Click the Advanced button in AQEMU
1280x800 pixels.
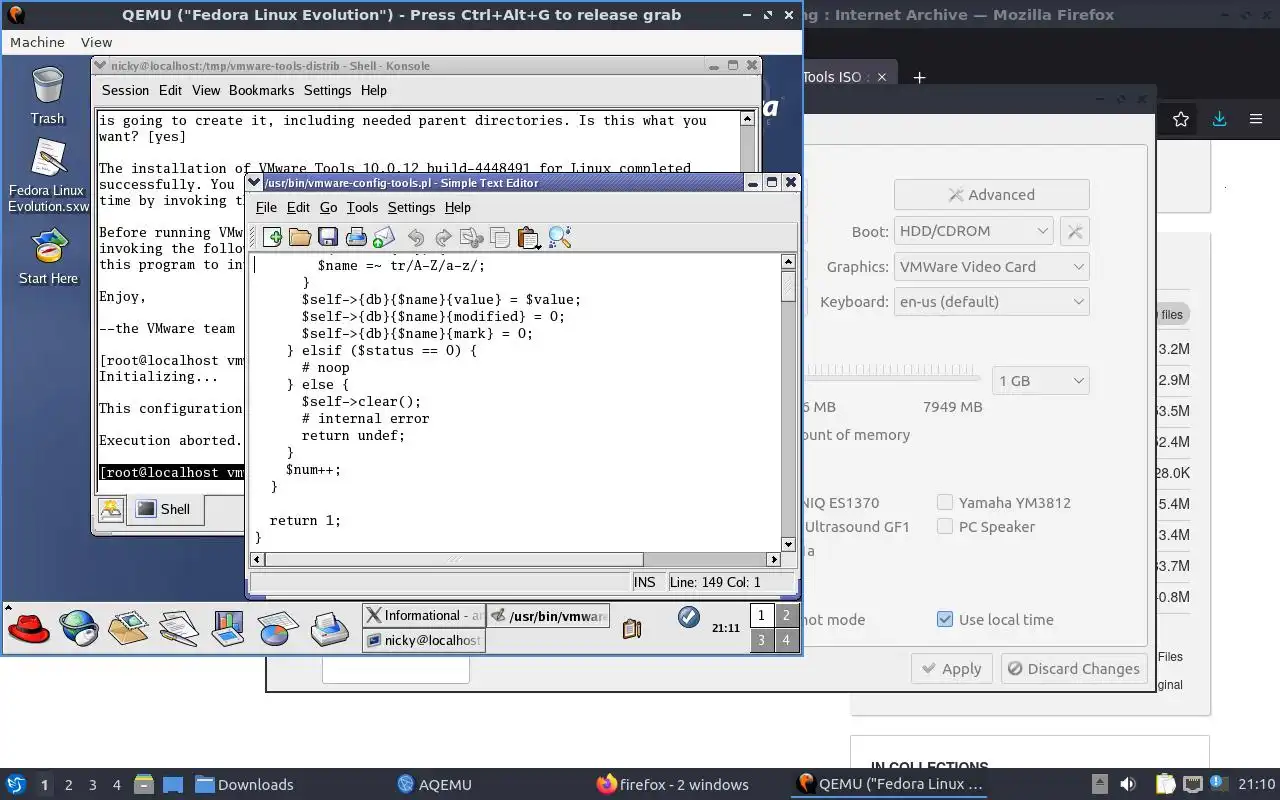[991, 195]
